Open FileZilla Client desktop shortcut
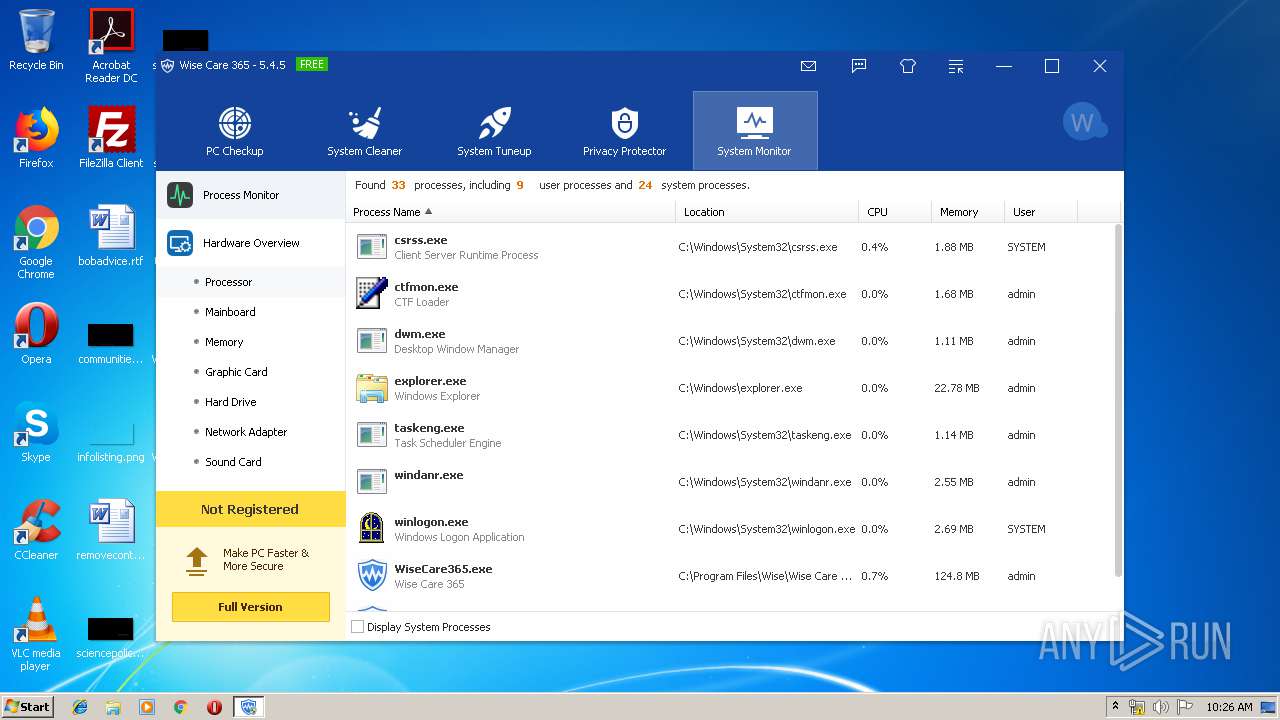Viewport: 1280px width, 720px height. point(111,138)
